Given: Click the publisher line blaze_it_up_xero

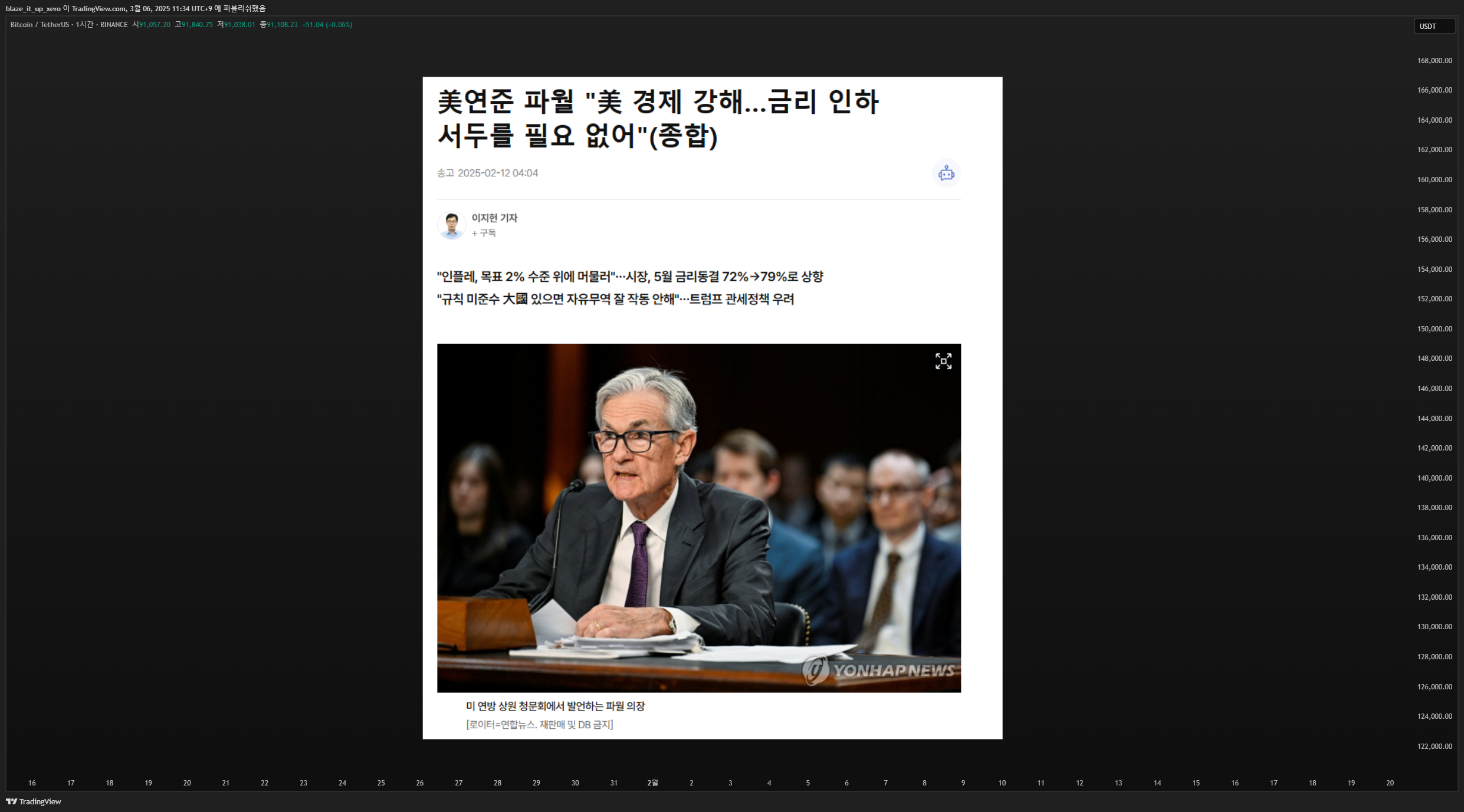Looking at the screenshot, I should pyautogui.click(x=136, y=8).
